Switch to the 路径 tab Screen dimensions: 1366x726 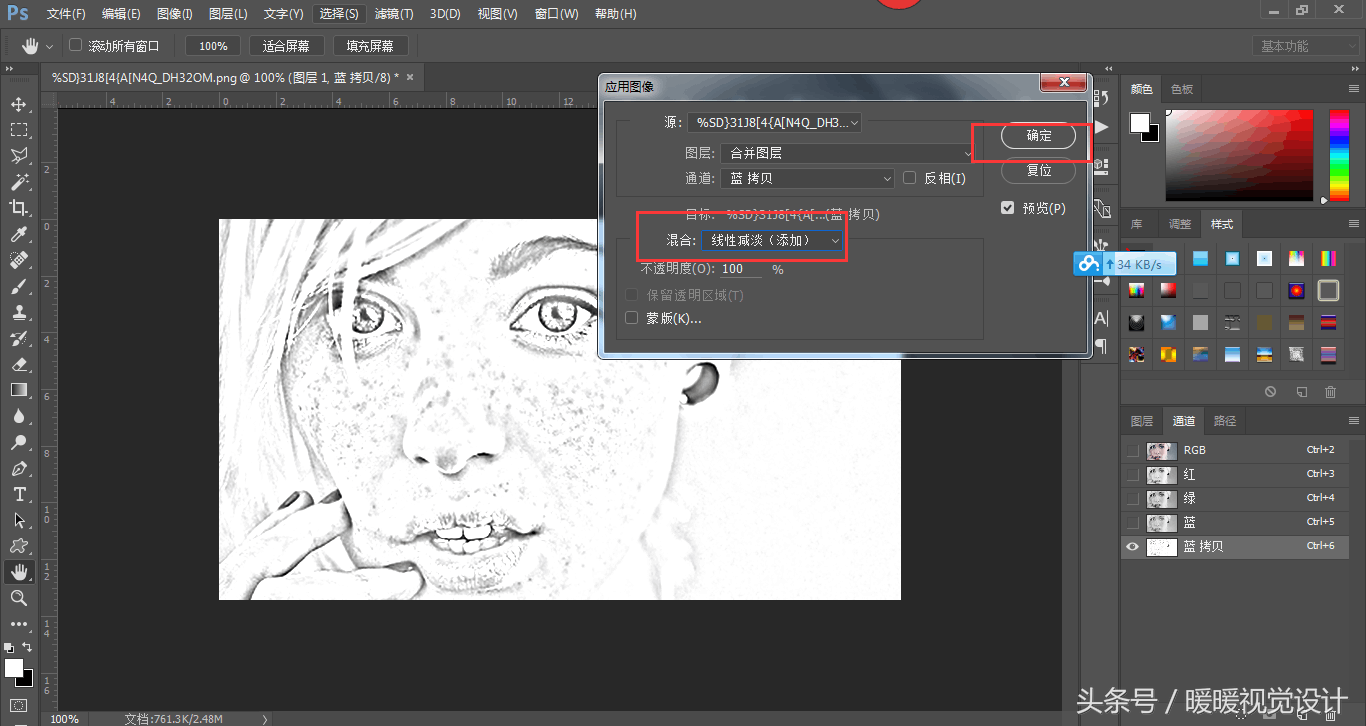[x=1225, y=421]
